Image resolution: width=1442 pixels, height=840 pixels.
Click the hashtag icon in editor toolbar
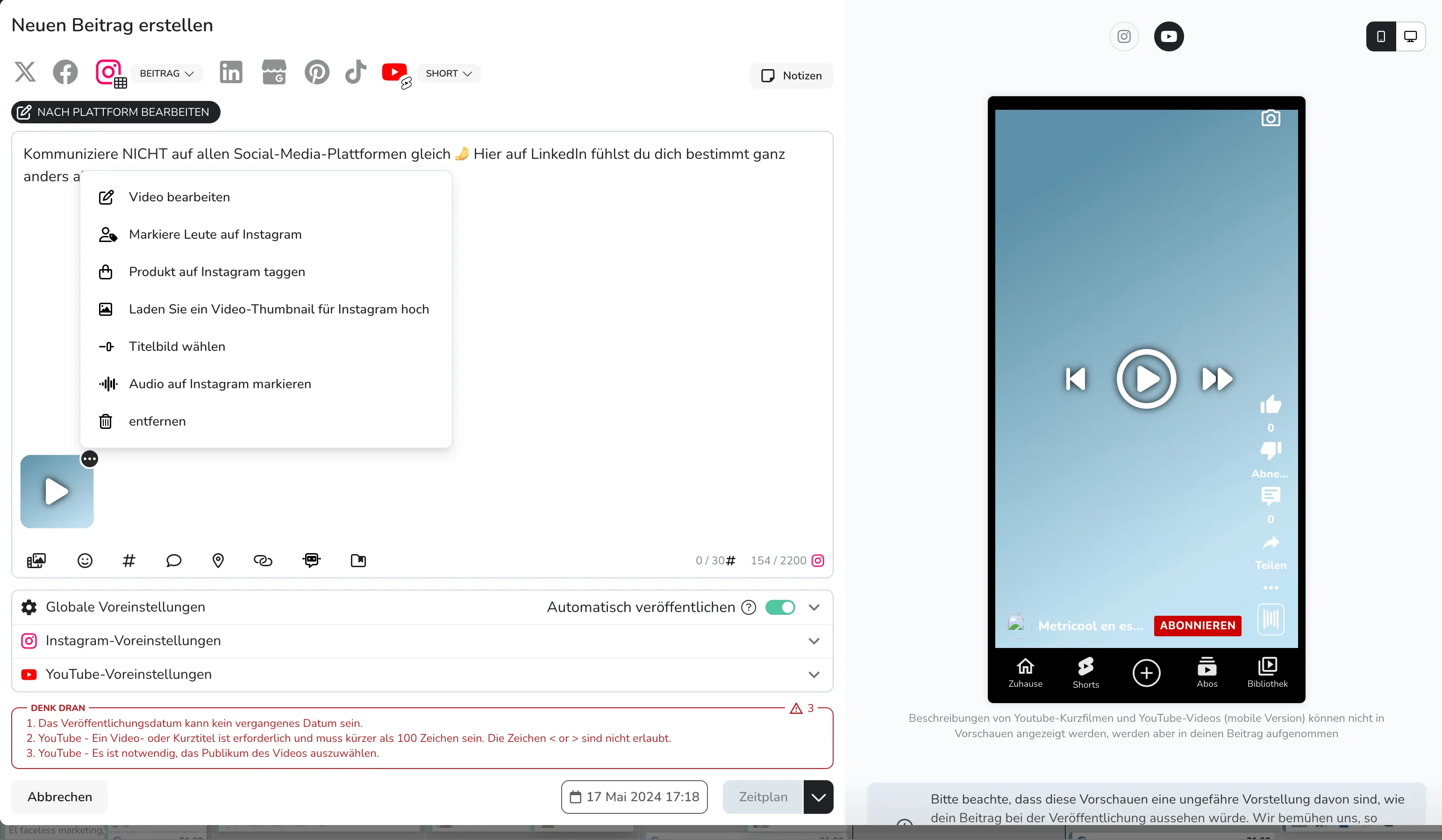[129, 560]
